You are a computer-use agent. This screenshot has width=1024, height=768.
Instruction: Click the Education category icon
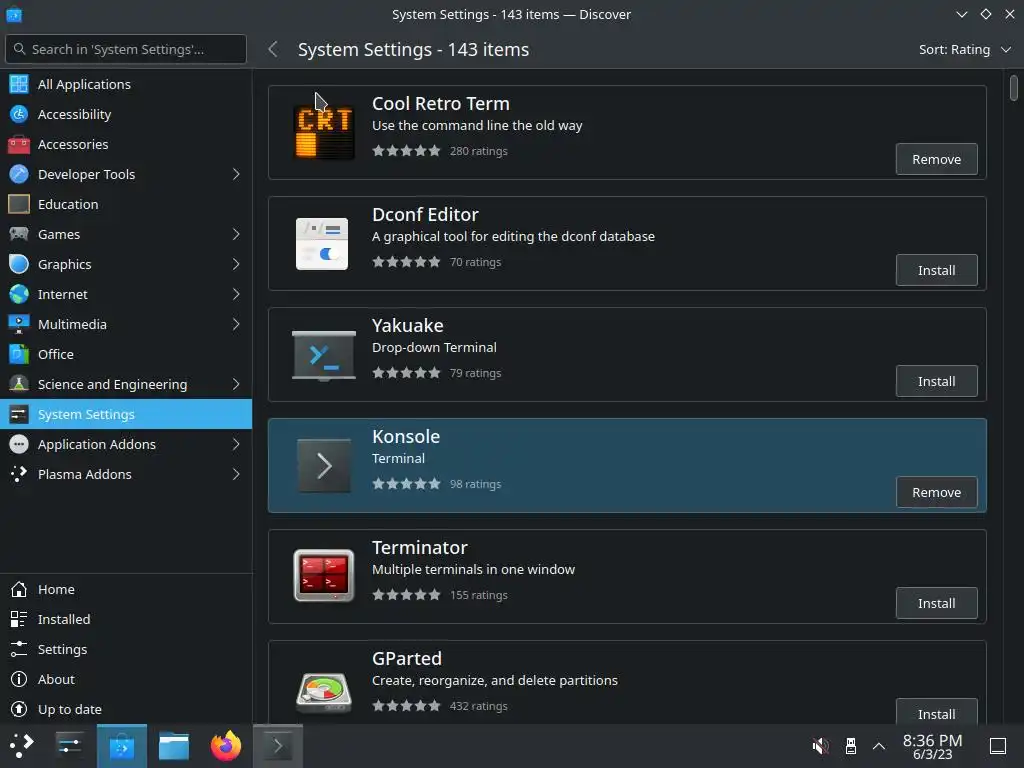(19, 204)
